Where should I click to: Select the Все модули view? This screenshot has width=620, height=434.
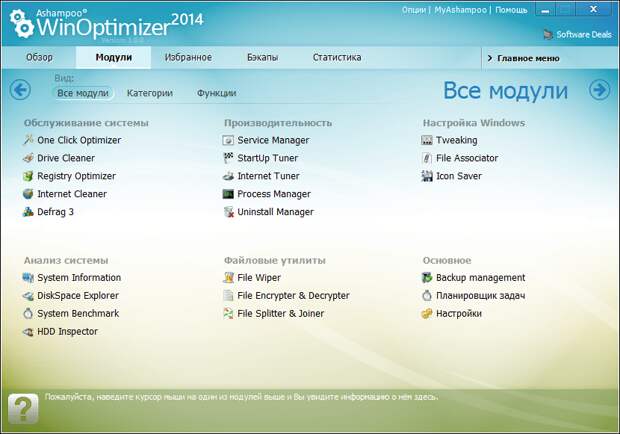click(x=83, y=93)
